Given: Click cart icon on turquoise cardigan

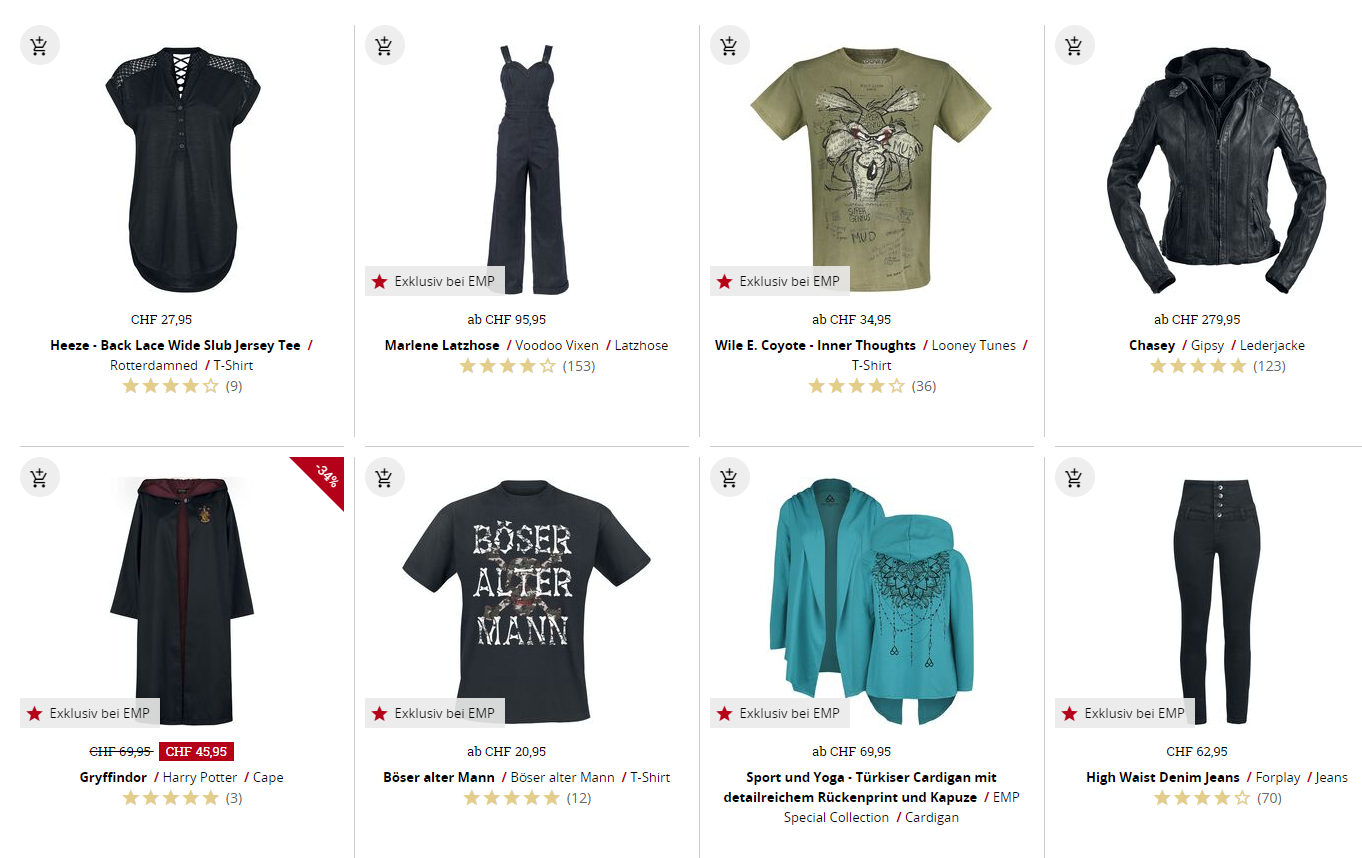Looking at the screenshot, I should click(x=729, y=477).
